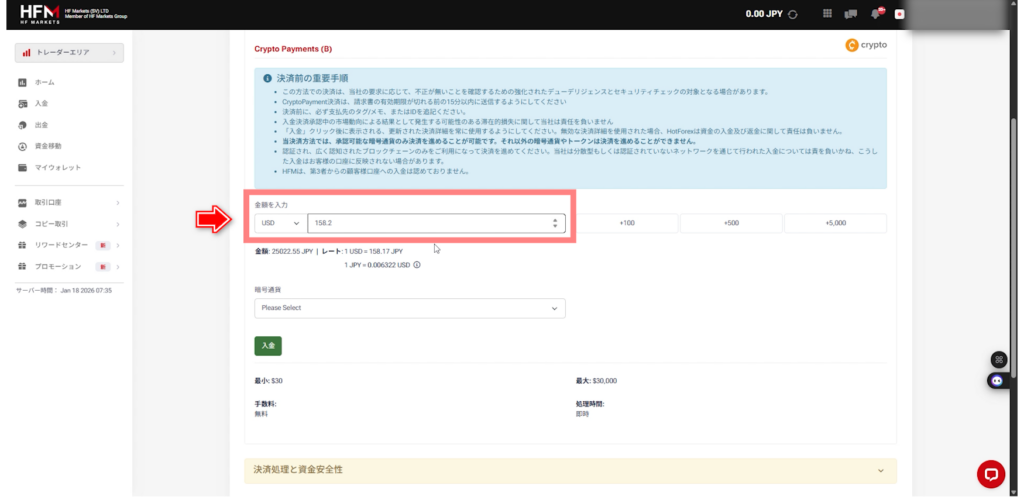The width and height of the screenshot is (1024, 503).
Task: Open the chat messages icon in header
Action: [852, 14]
